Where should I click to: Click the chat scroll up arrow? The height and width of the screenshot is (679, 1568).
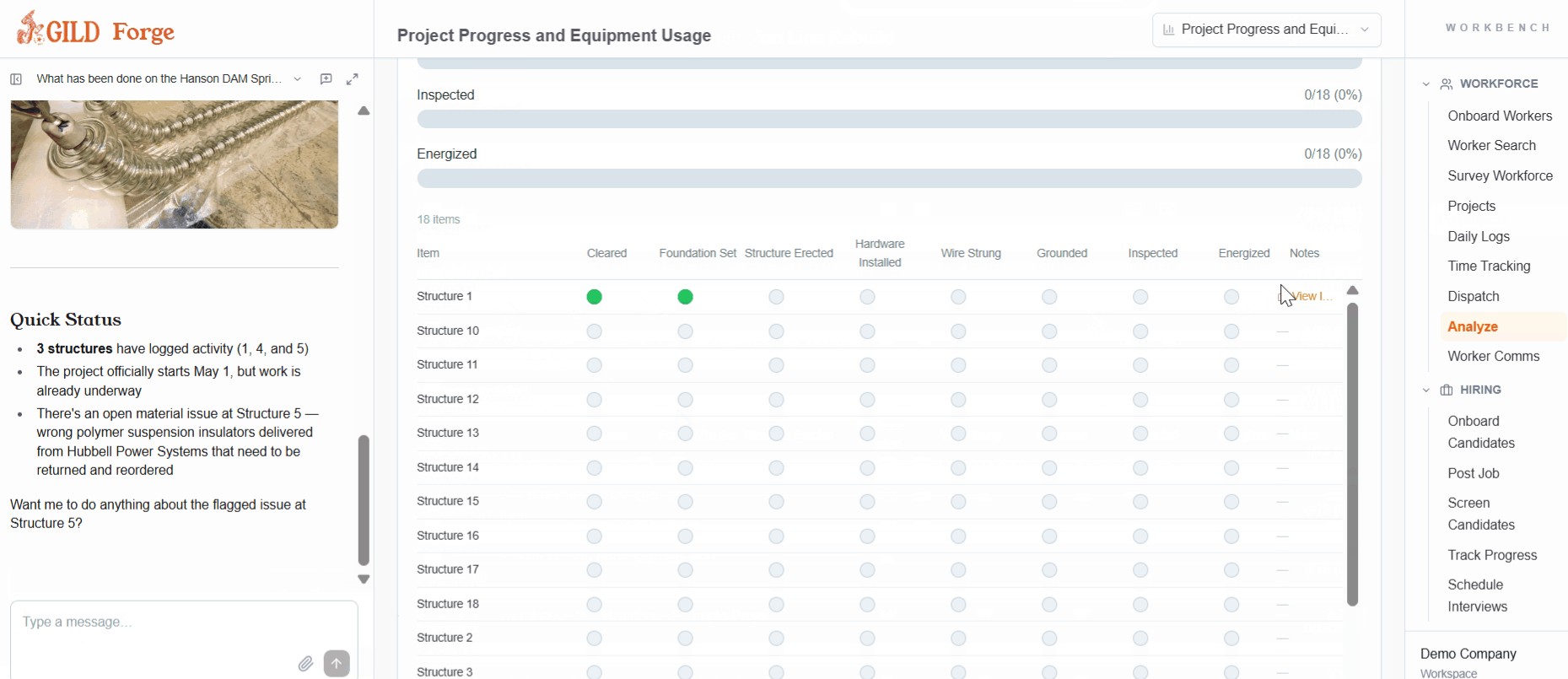click(x=364, y=110)
